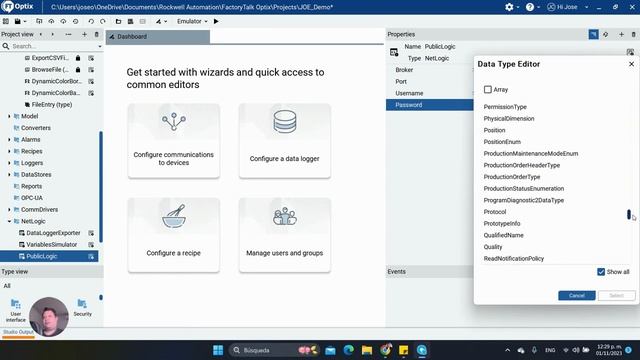This screenshot has width=640, height=360.
Task: Select PermissionType in data type list
Action: [x=505, y=107]
